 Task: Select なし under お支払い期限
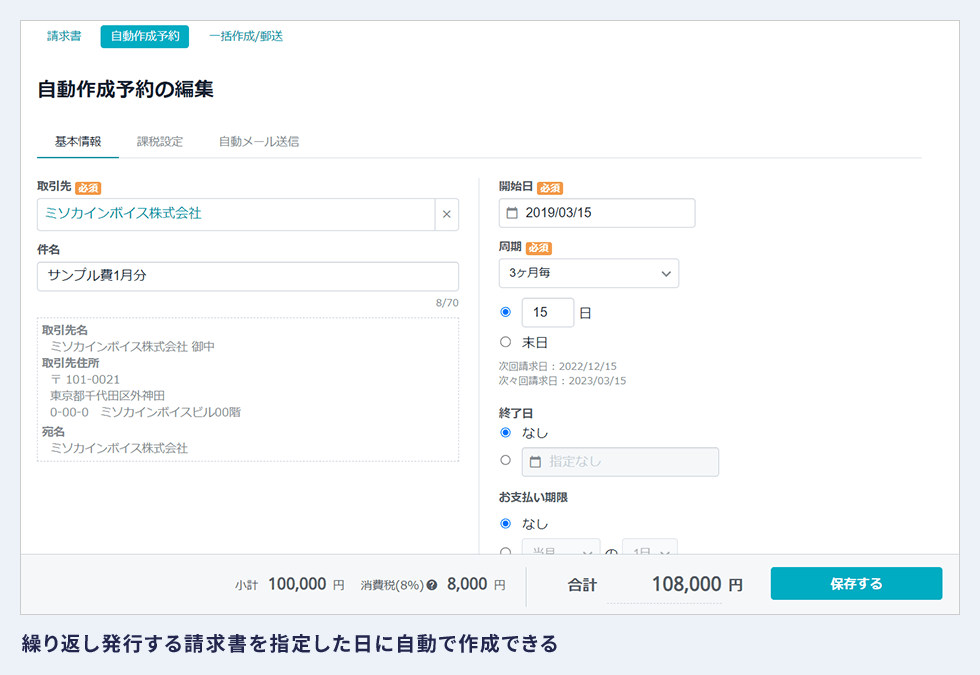pos(505,523)
